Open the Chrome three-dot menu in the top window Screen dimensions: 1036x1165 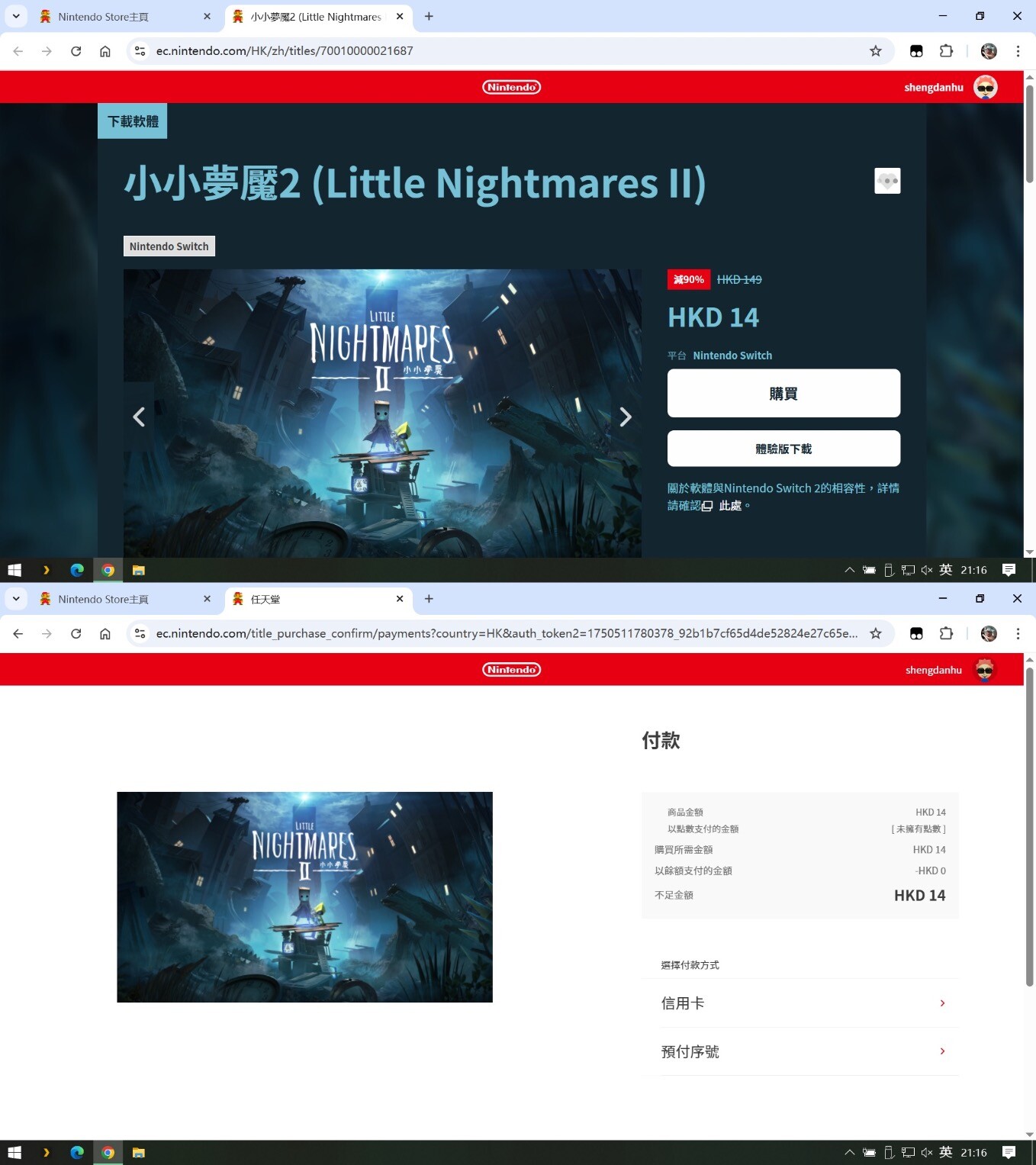coord(1018,51)
